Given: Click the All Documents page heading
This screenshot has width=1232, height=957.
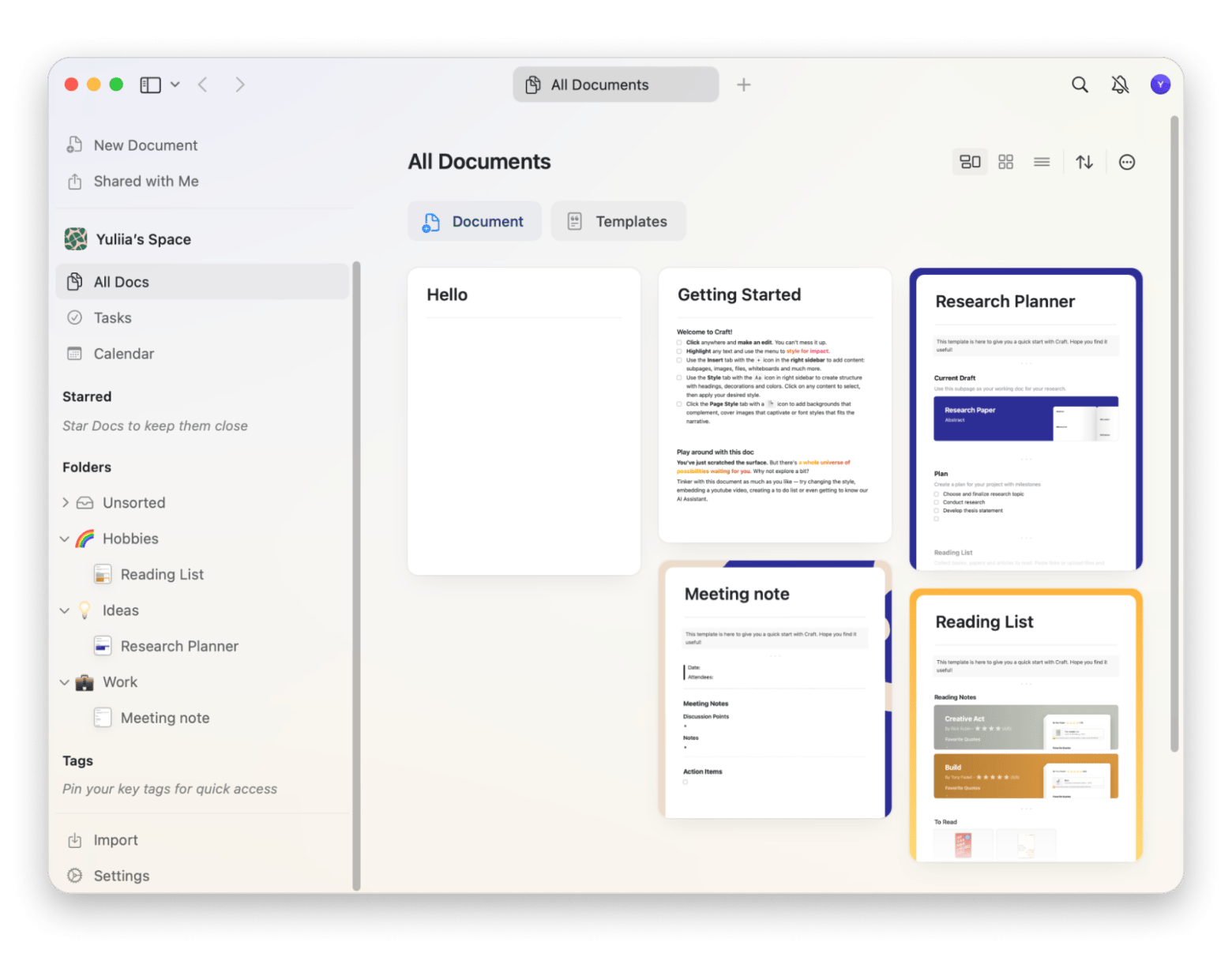Looking at the screenshot, I should point(479,162).
